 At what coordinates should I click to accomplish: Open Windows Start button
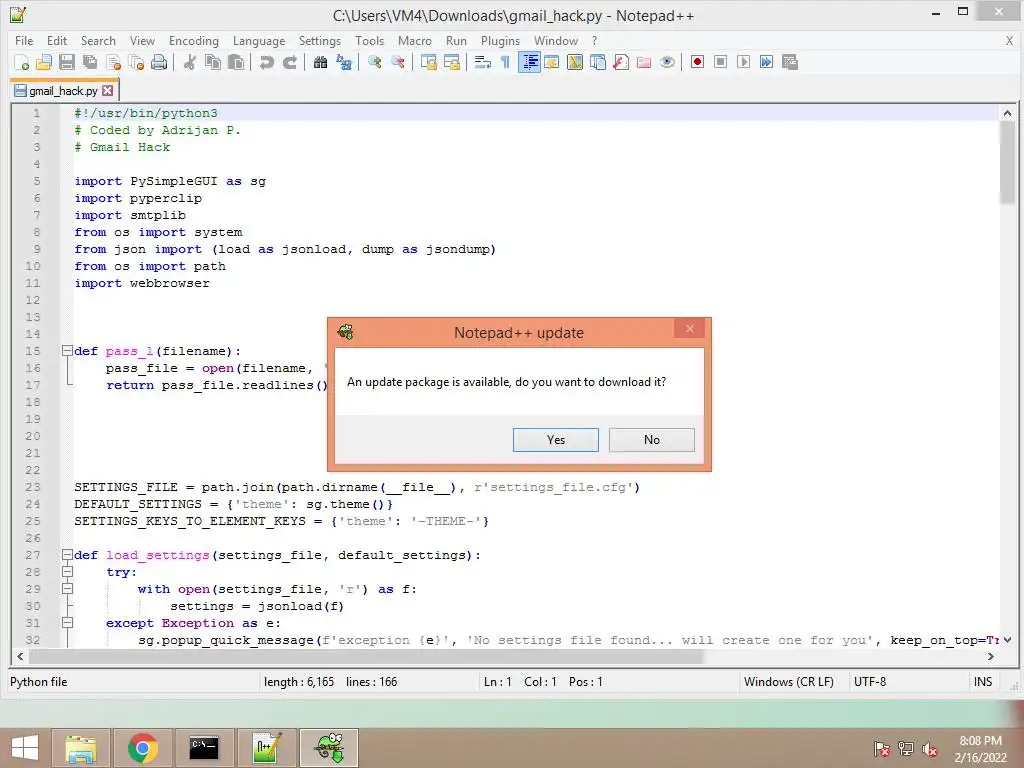pyautogui.click(x=25, y=748)
